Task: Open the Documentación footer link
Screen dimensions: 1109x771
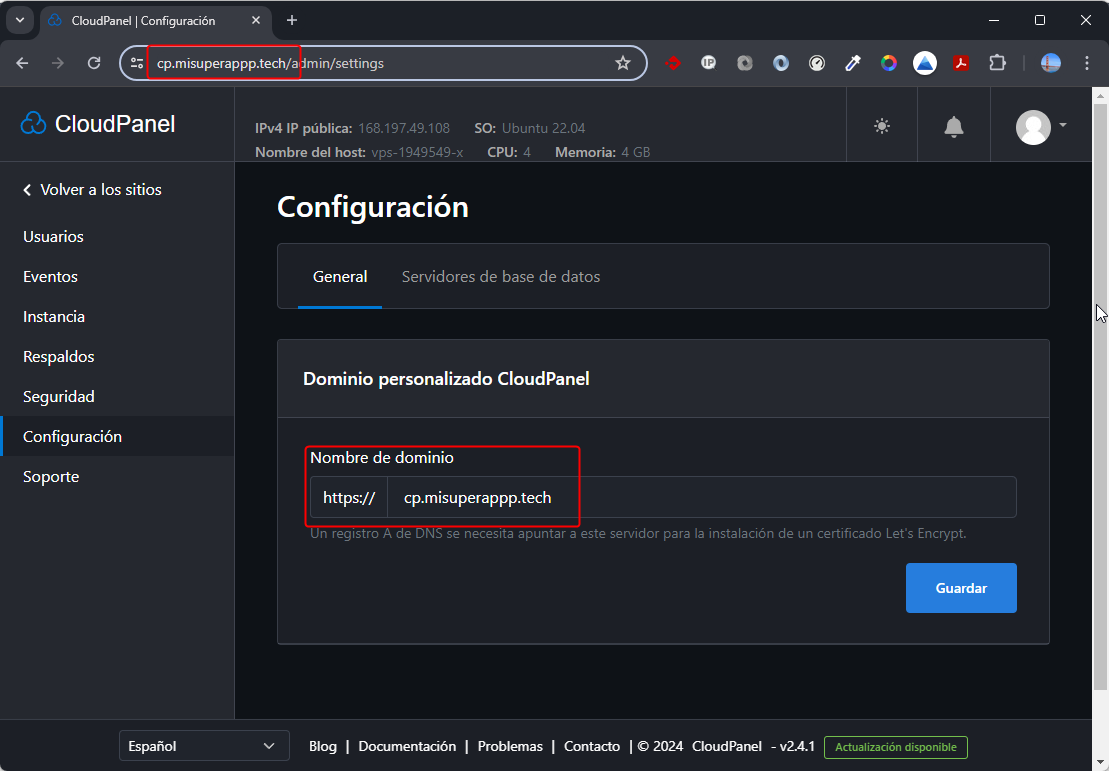Action: [x=407, y=746]
